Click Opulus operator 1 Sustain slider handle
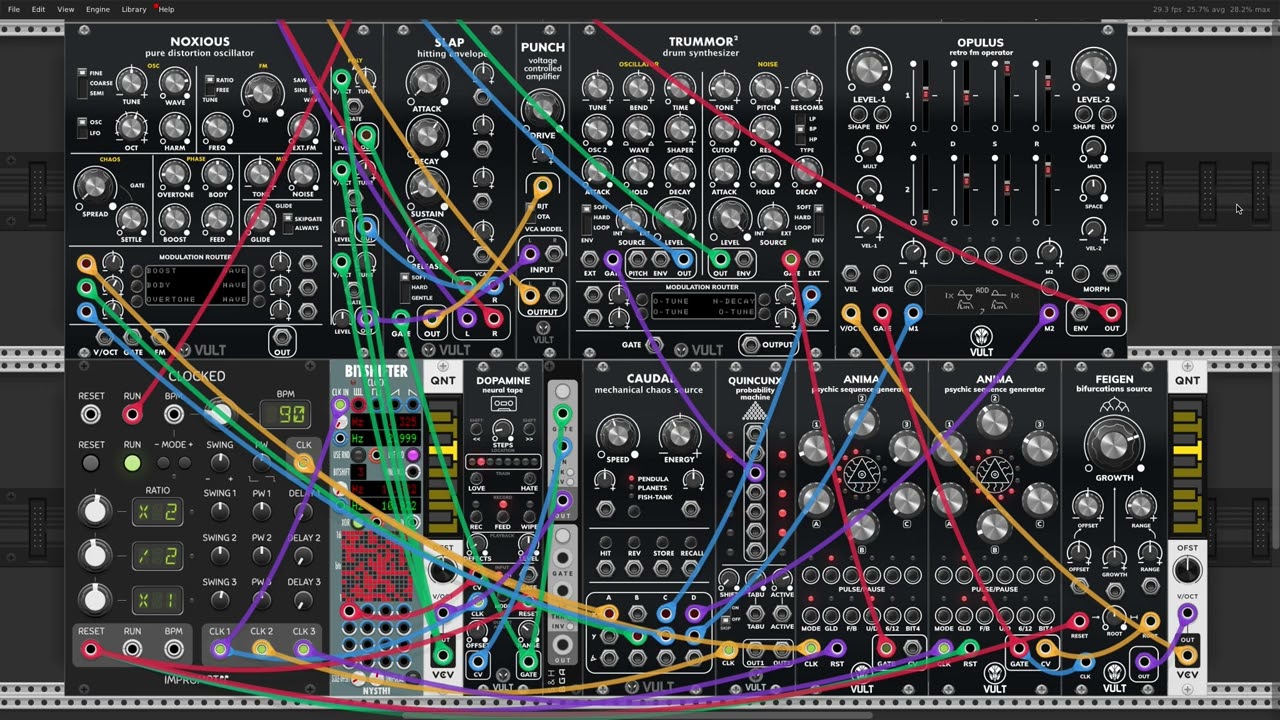The height and width of the screenshot is (720, 1280). 1009,70
